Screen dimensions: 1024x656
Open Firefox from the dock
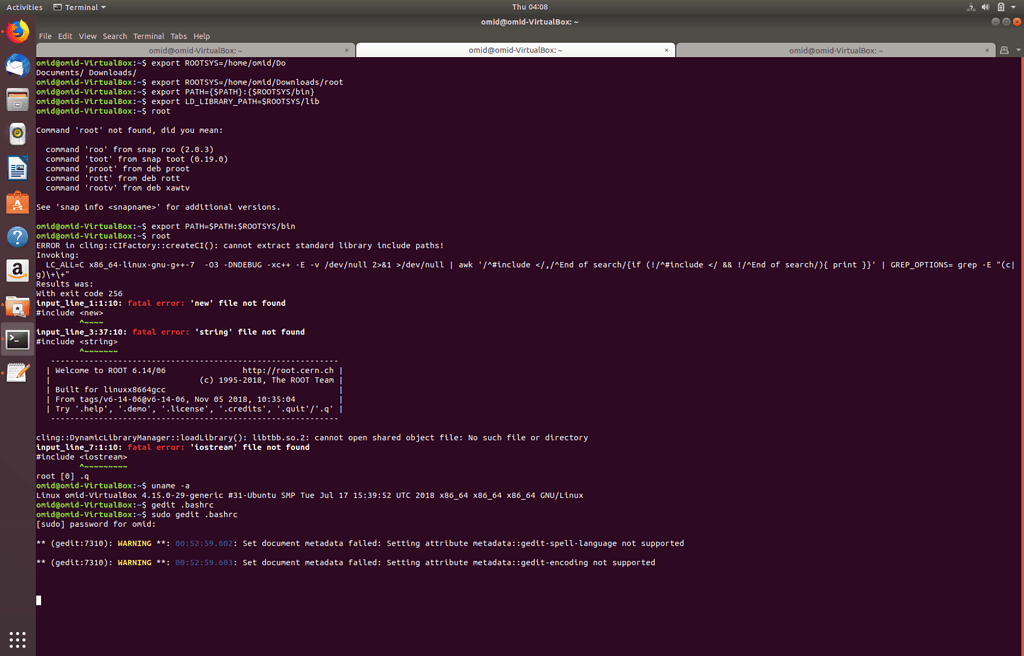(x=17, y=32)
